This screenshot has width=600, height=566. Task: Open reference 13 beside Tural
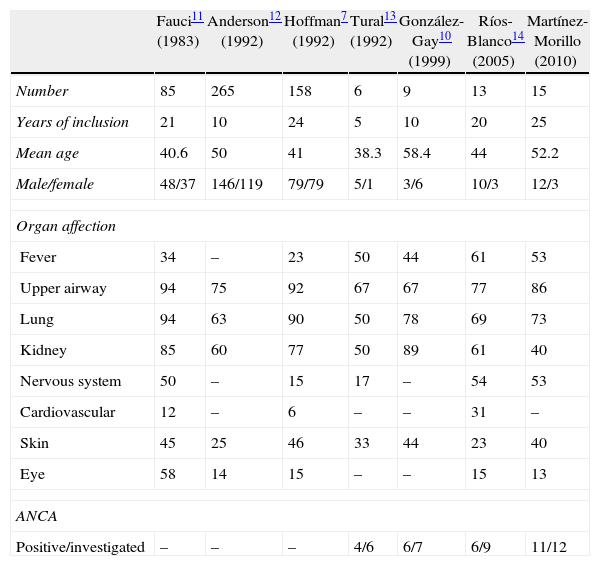390,17
